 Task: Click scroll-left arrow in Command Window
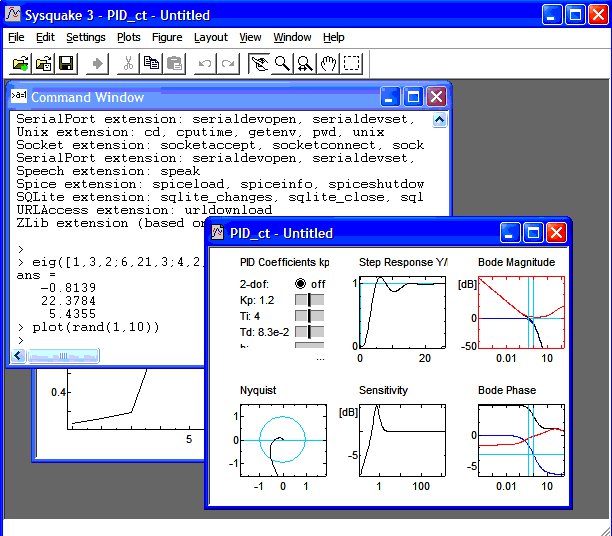point(18,356)
